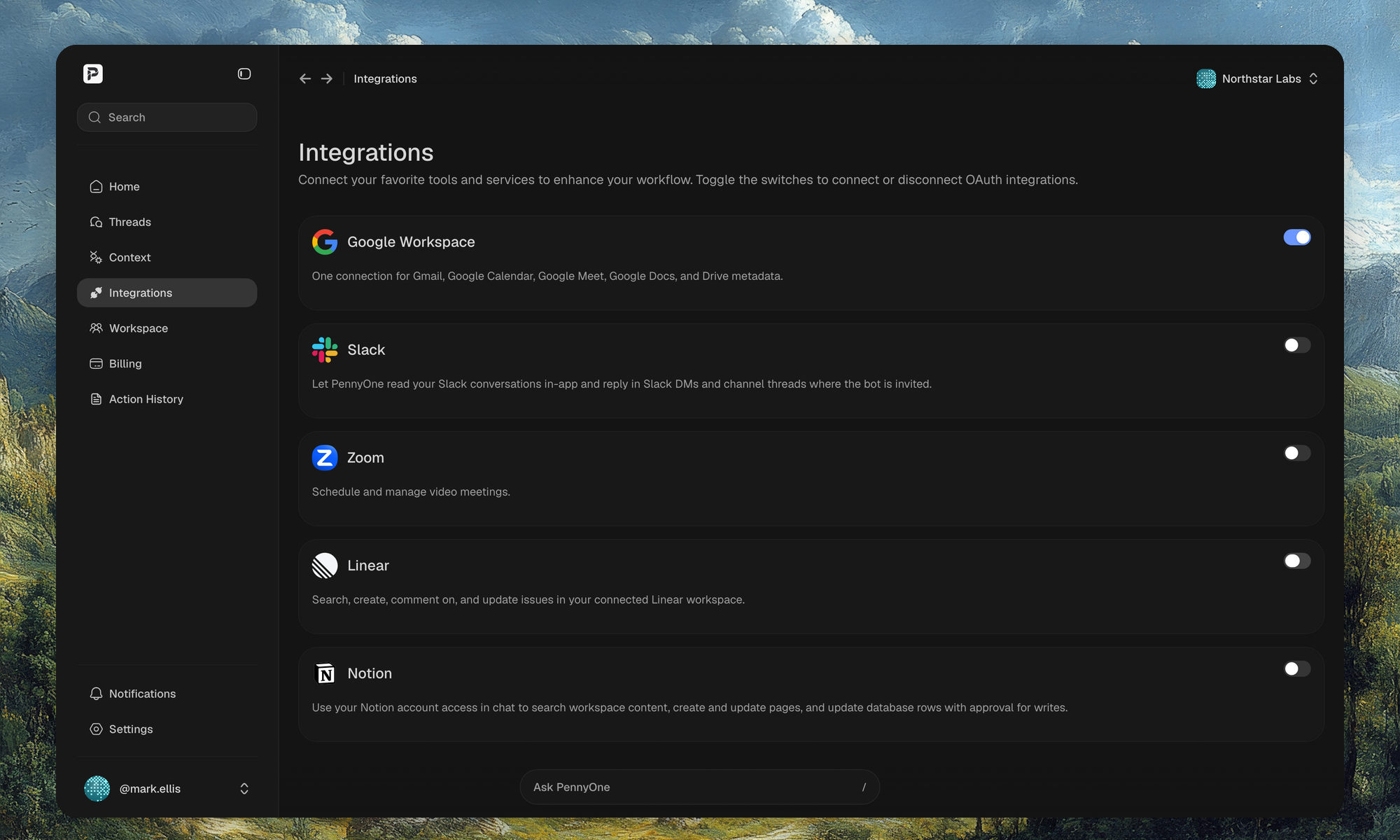Click the Notion logo

[325, 673]
